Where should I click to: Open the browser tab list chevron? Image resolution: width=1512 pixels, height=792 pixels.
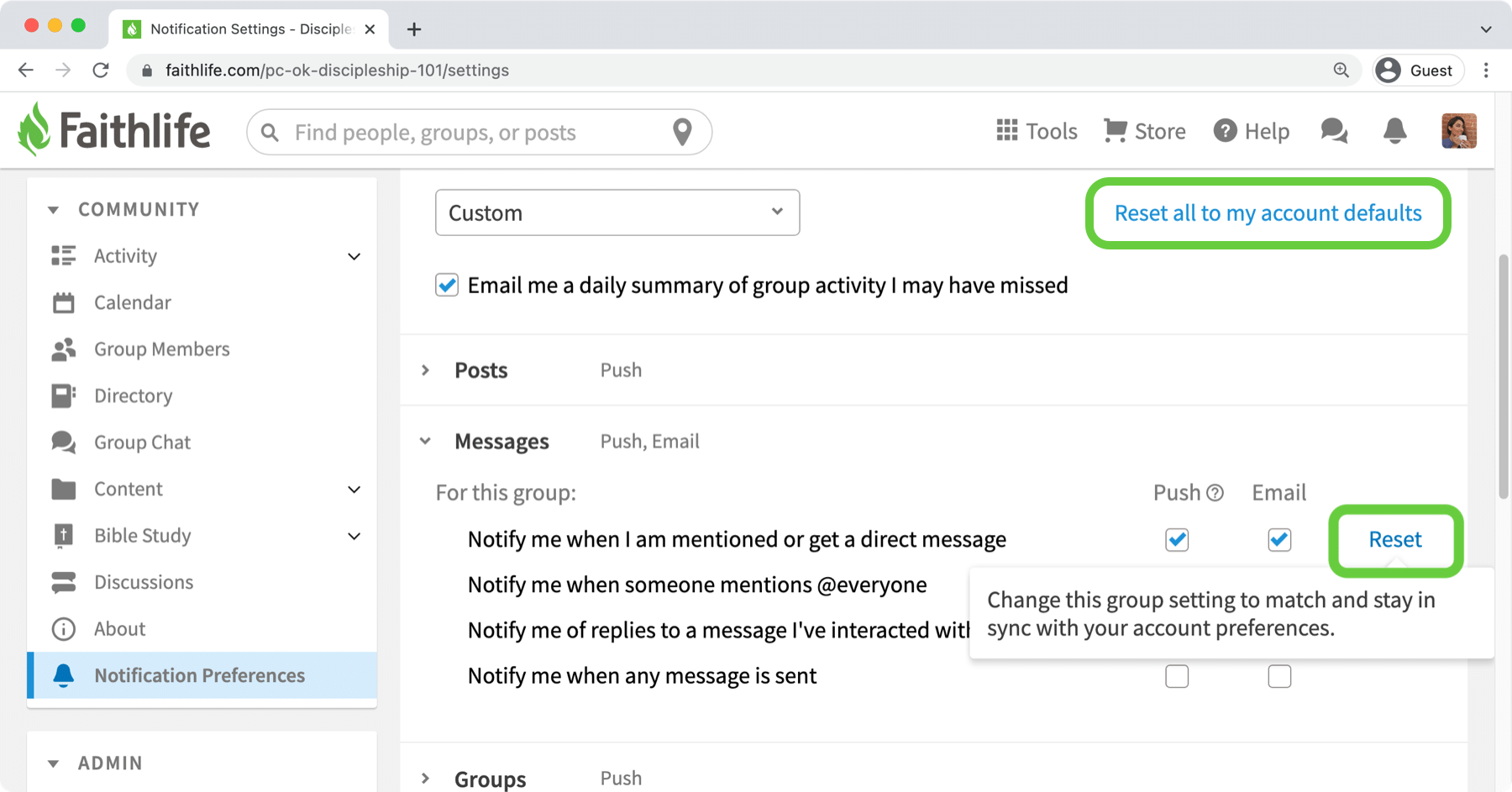click(x=1486, y=29)
